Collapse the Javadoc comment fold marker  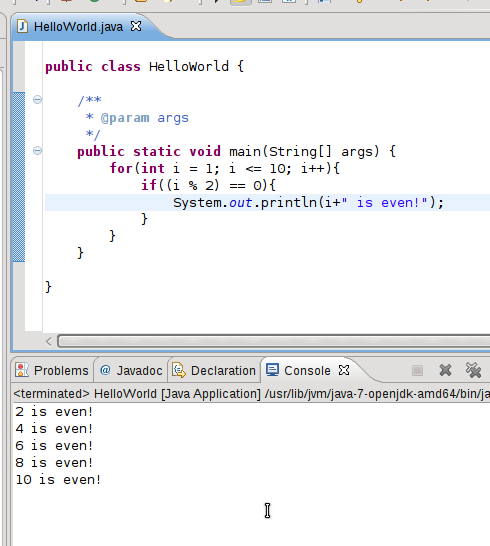click(x=37, y=100)
